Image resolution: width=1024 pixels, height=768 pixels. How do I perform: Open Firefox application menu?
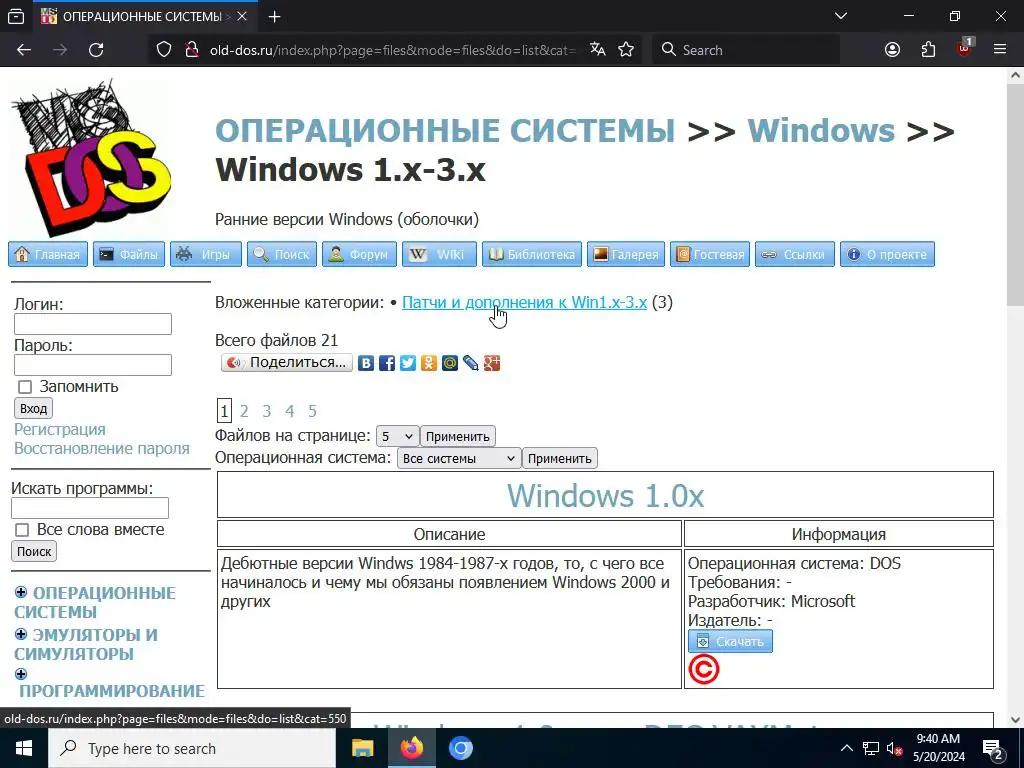(1000, 50)
